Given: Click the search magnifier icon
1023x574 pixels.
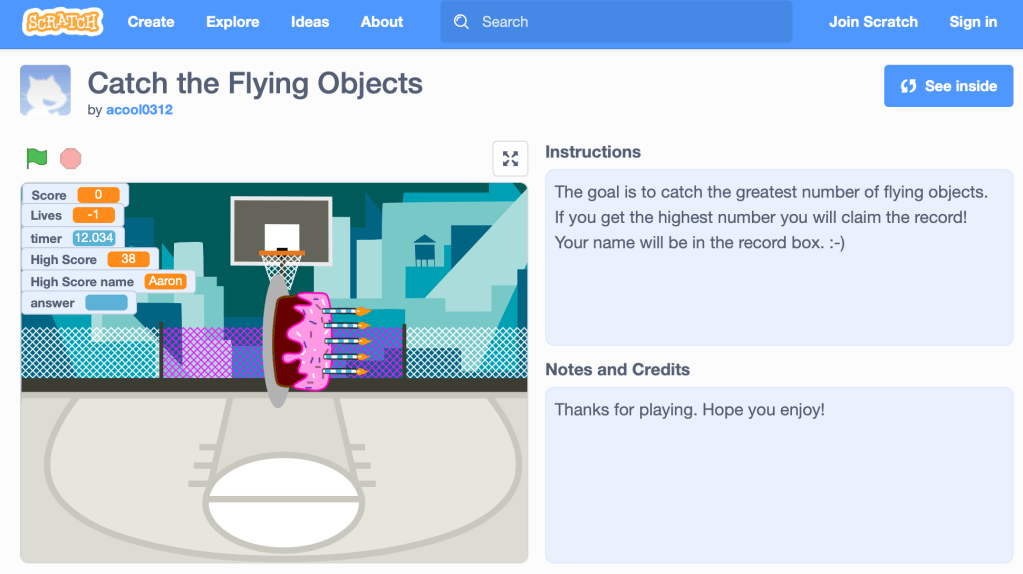Looking at the screenshot, I should tap(461, 22).
